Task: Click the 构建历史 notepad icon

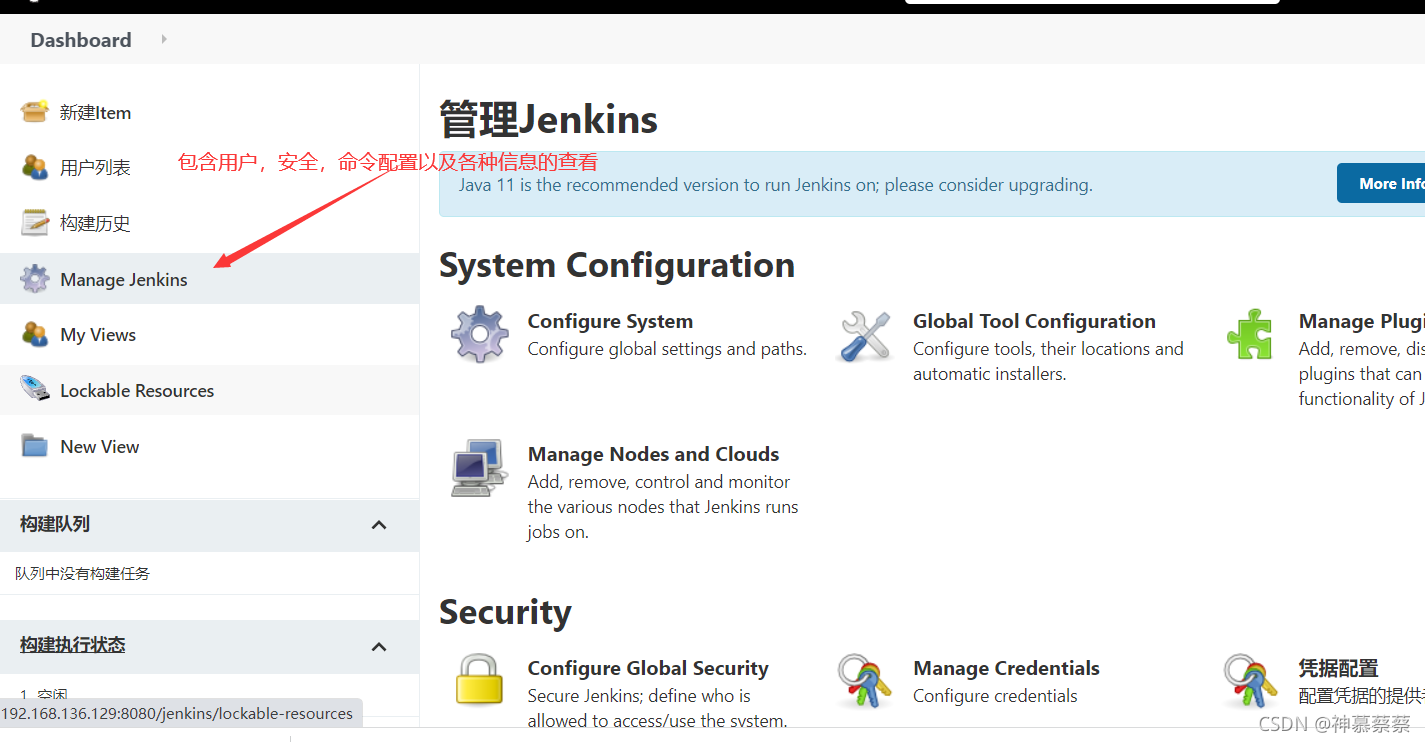Action: pos(35,222)
